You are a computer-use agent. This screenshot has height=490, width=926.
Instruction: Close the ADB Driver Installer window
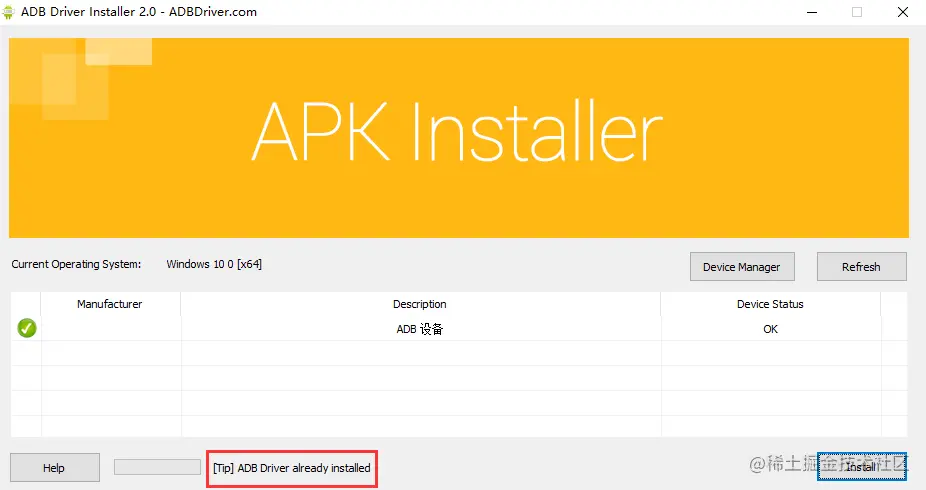click(x=903, y=12)
